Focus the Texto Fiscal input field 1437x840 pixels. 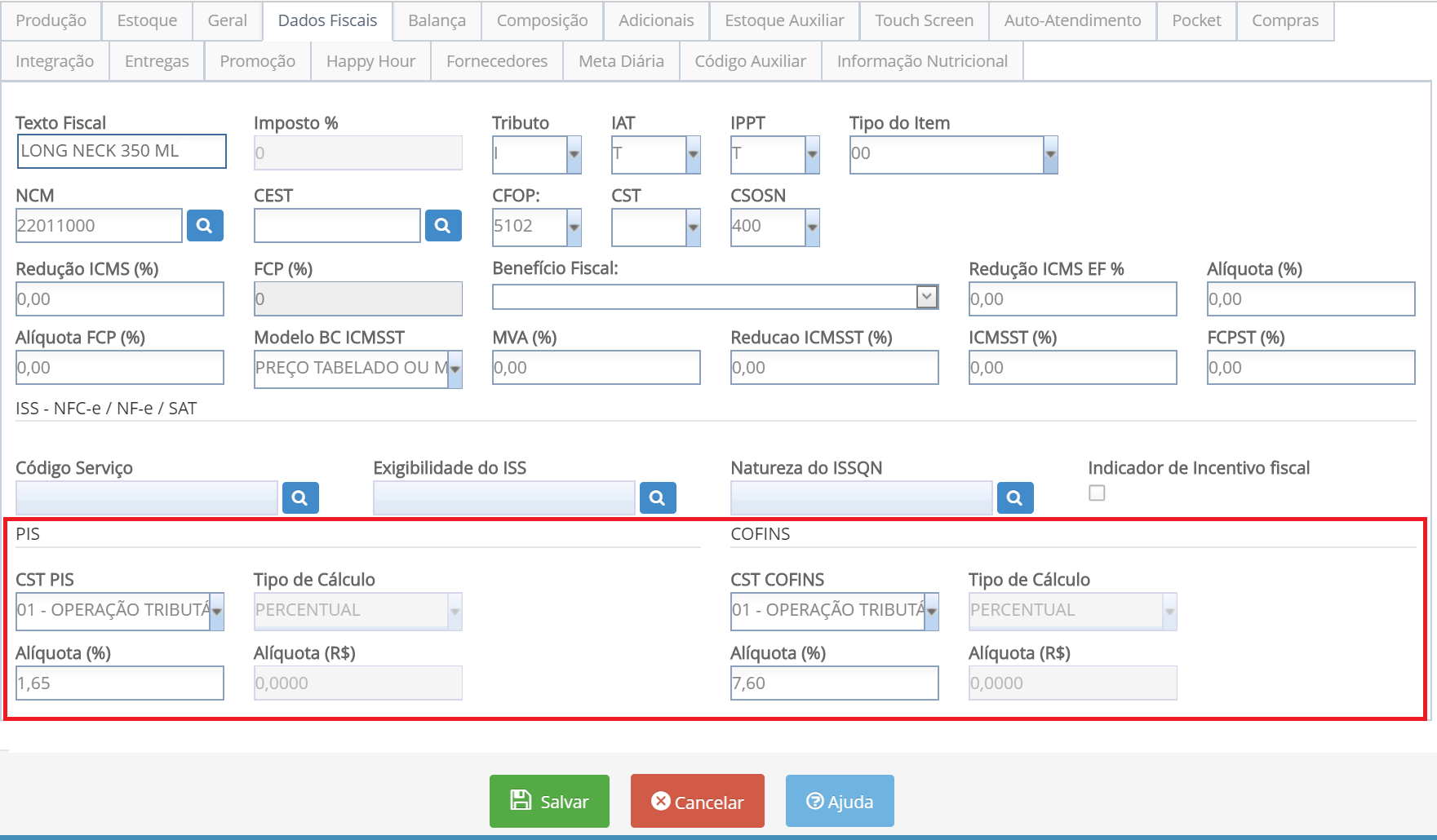click(122, 152)
